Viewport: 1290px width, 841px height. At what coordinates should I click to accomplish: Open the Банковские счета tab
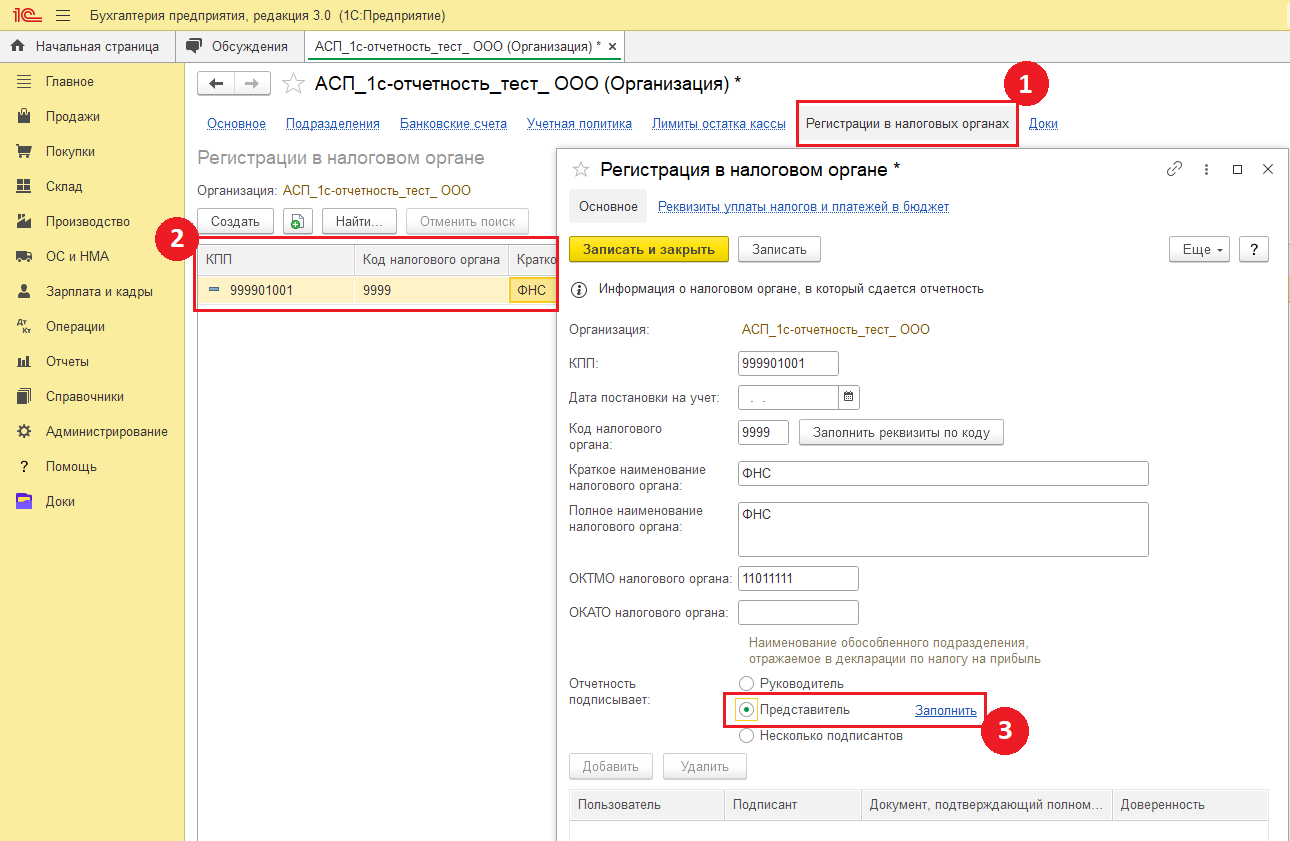[x=453, y=124]
